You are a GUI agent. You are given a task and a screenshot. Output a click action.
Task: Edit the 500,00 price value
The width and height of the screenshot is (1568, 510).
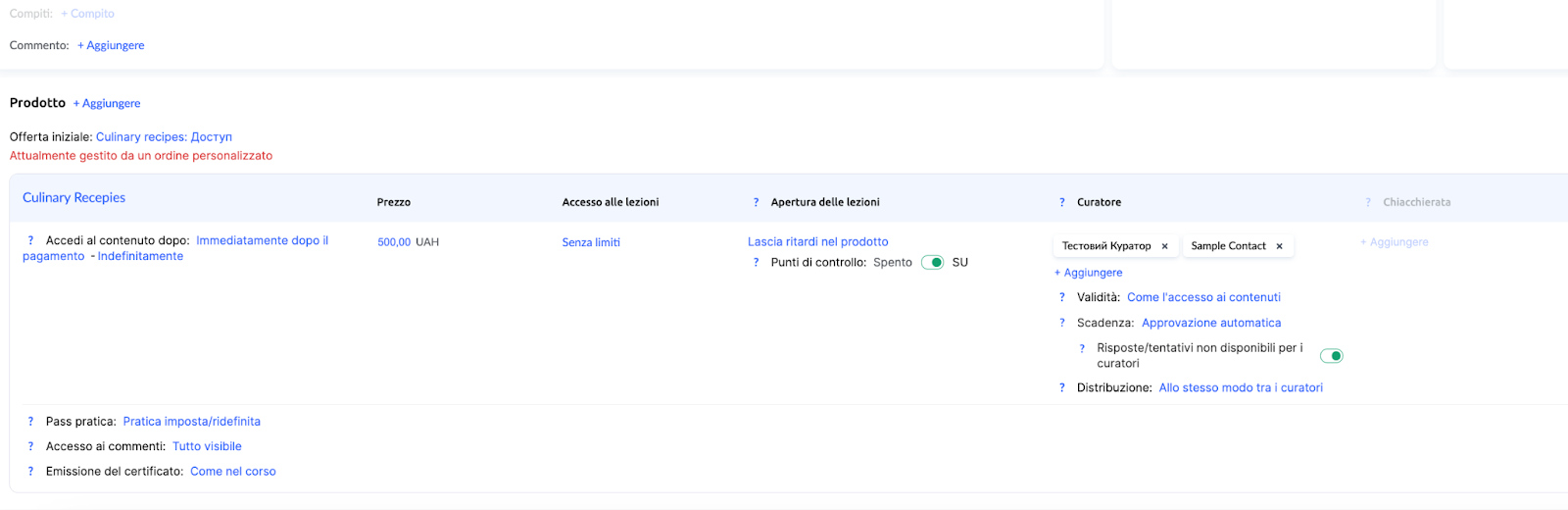click(394, 242)
